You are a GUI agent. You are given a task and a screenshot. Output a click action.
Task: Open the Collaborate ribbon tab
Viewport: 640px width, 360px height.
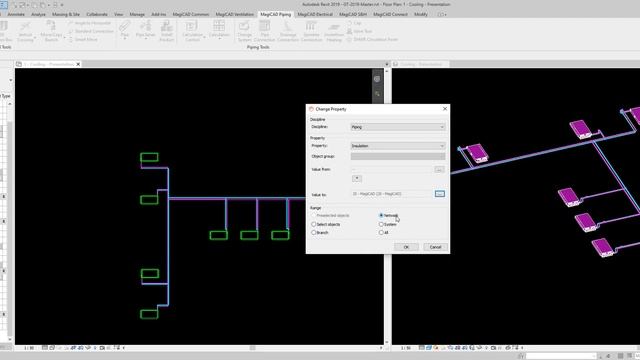point(97,14)
